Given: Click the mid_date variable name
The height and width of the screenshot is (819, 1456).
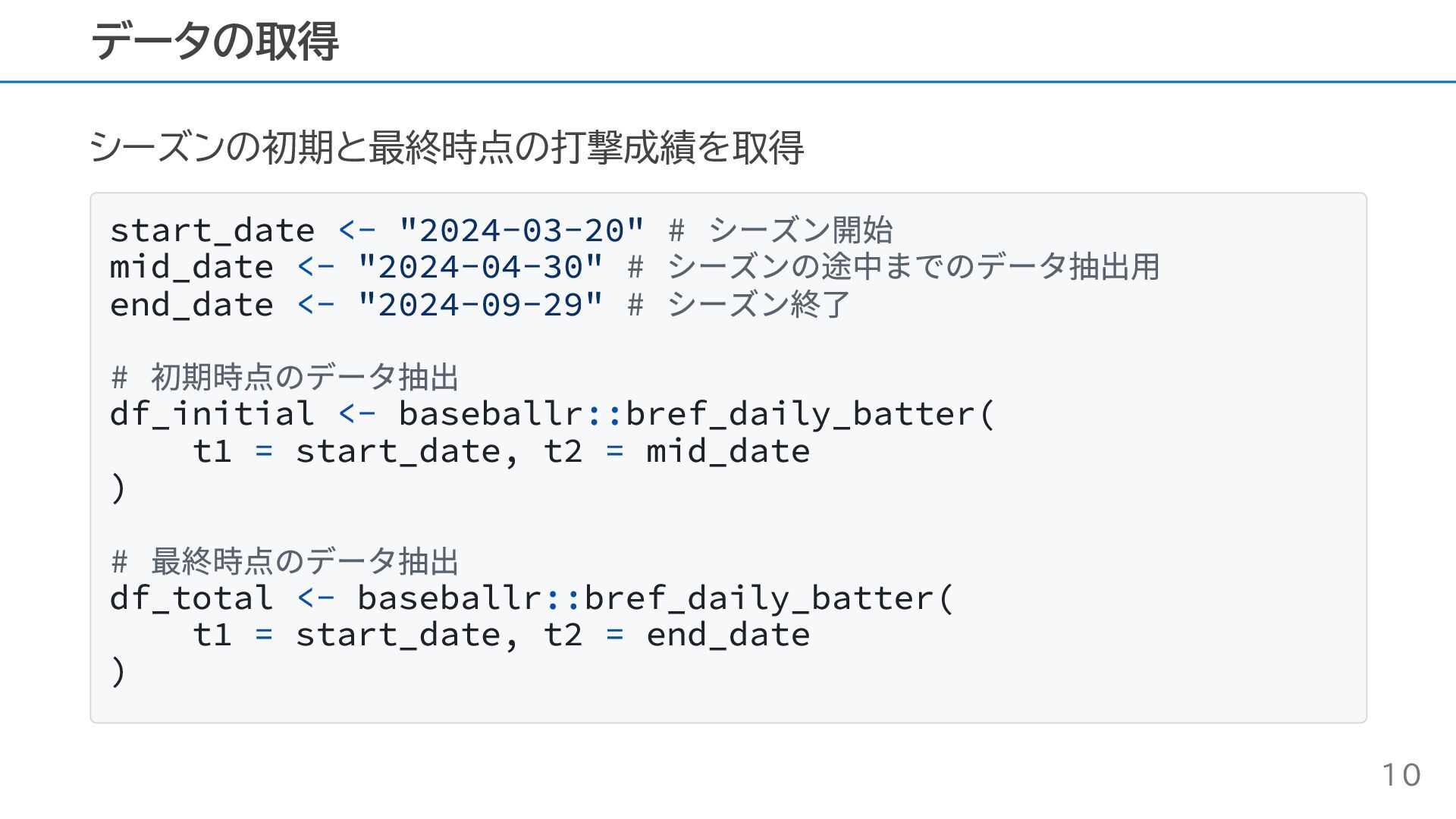Looking at the screenshot, I should 192,267.
